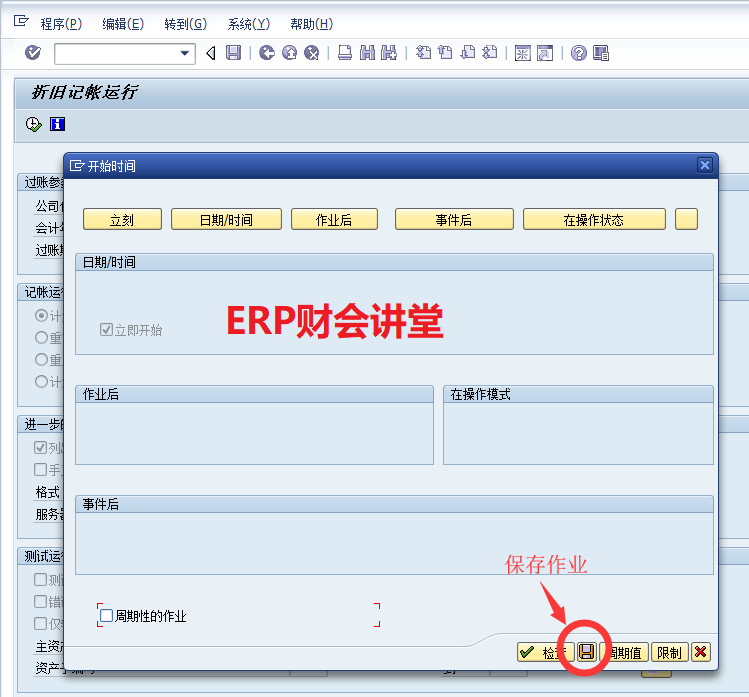Click the save job floppy disk icon
Viewport: 749px width, 697px height.
coord(587,652)
